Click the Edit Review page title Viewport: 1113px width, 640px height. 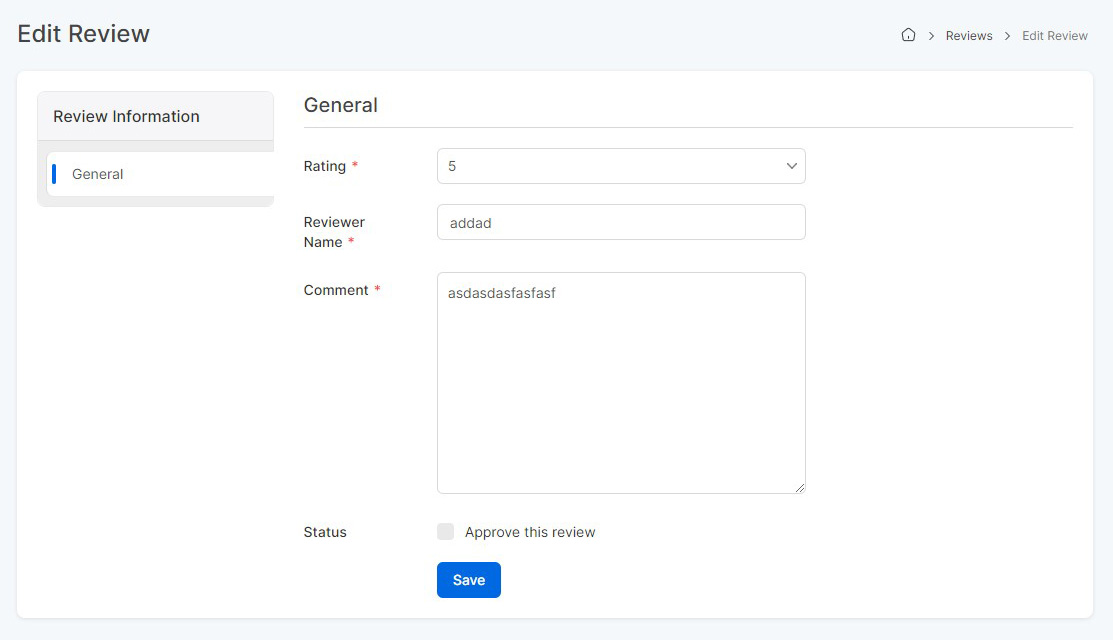coord(84,34)
